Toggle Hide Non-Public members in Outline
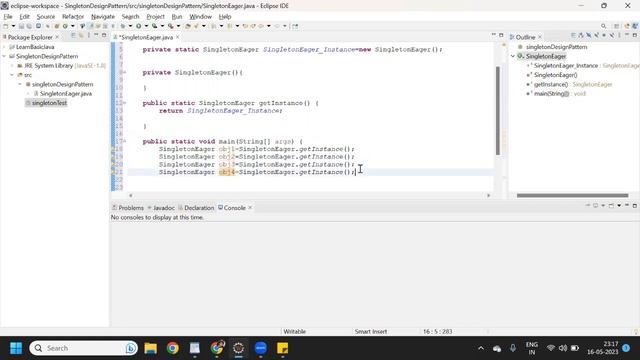Screen dimensions: 640x360 pyautogui.click(x=604, y=36)
